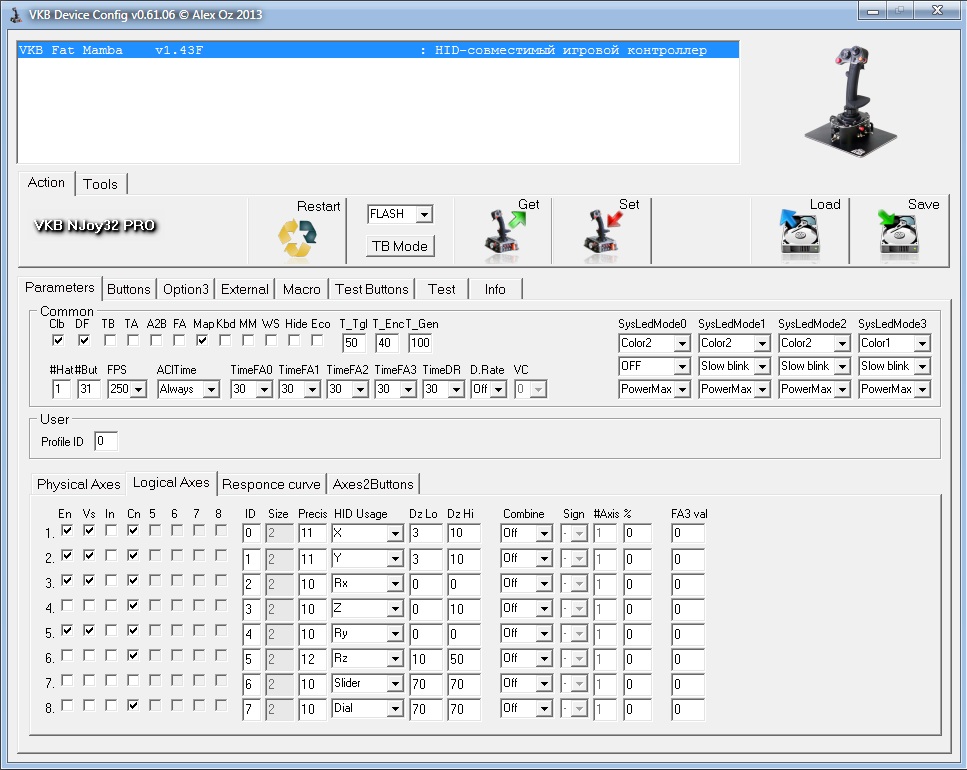Open the Info tab
The height and width of the screenshot is (770, 967).
coord(495,289)
